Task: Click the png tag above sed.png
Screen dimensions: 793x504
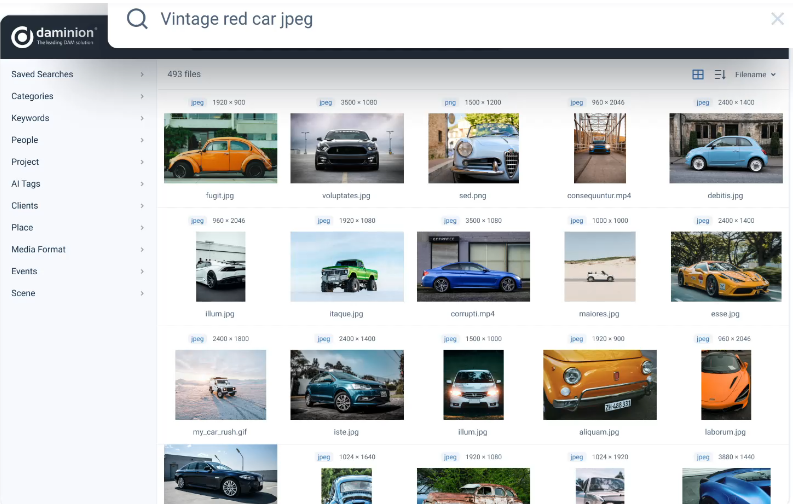Action: (x=450, y=102)
